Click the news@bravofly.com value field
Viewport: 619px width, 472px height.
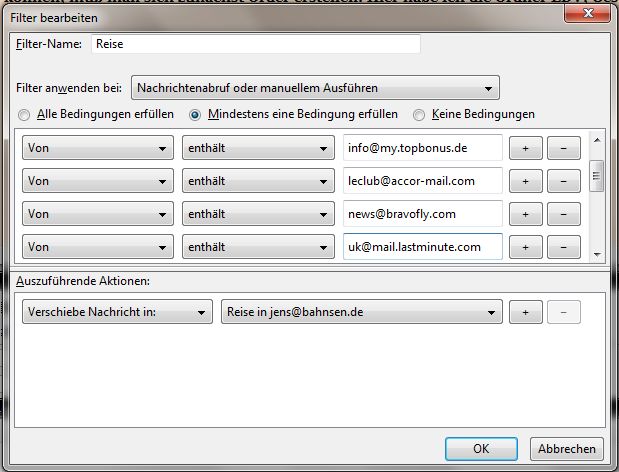(x=423, y=214)
